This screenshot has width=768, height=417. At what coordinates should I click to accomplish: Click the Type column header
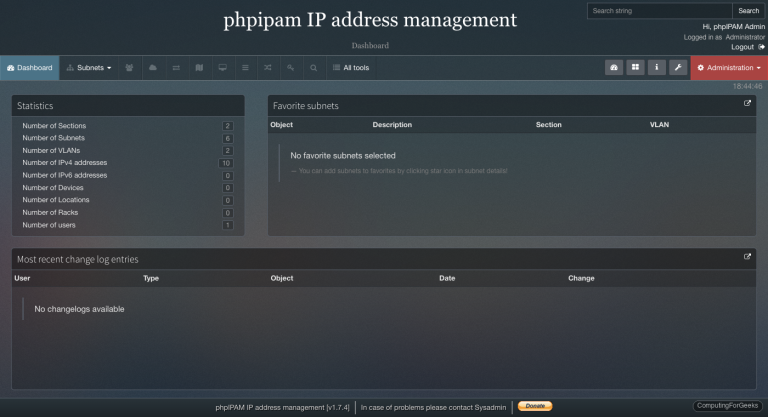coord(151,278)
